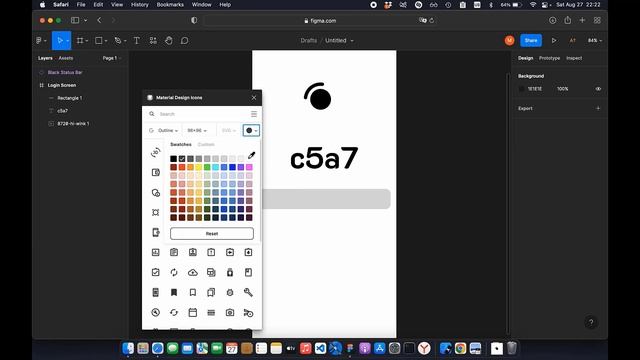Pick color with the eyedropper icon
Image resolution: width=640 pixels, height=360 pixels.
click(251, 155)
